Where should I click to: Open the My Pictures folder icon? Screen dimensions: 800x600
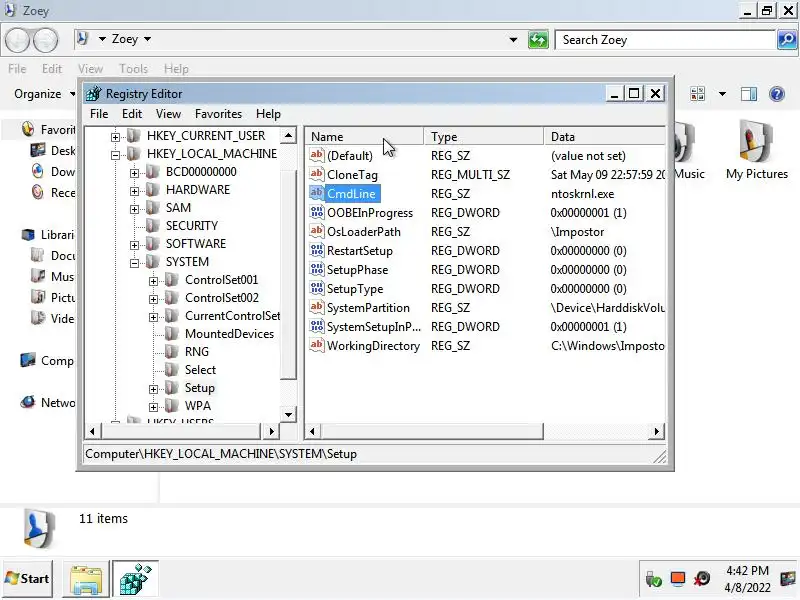point(757,142)
